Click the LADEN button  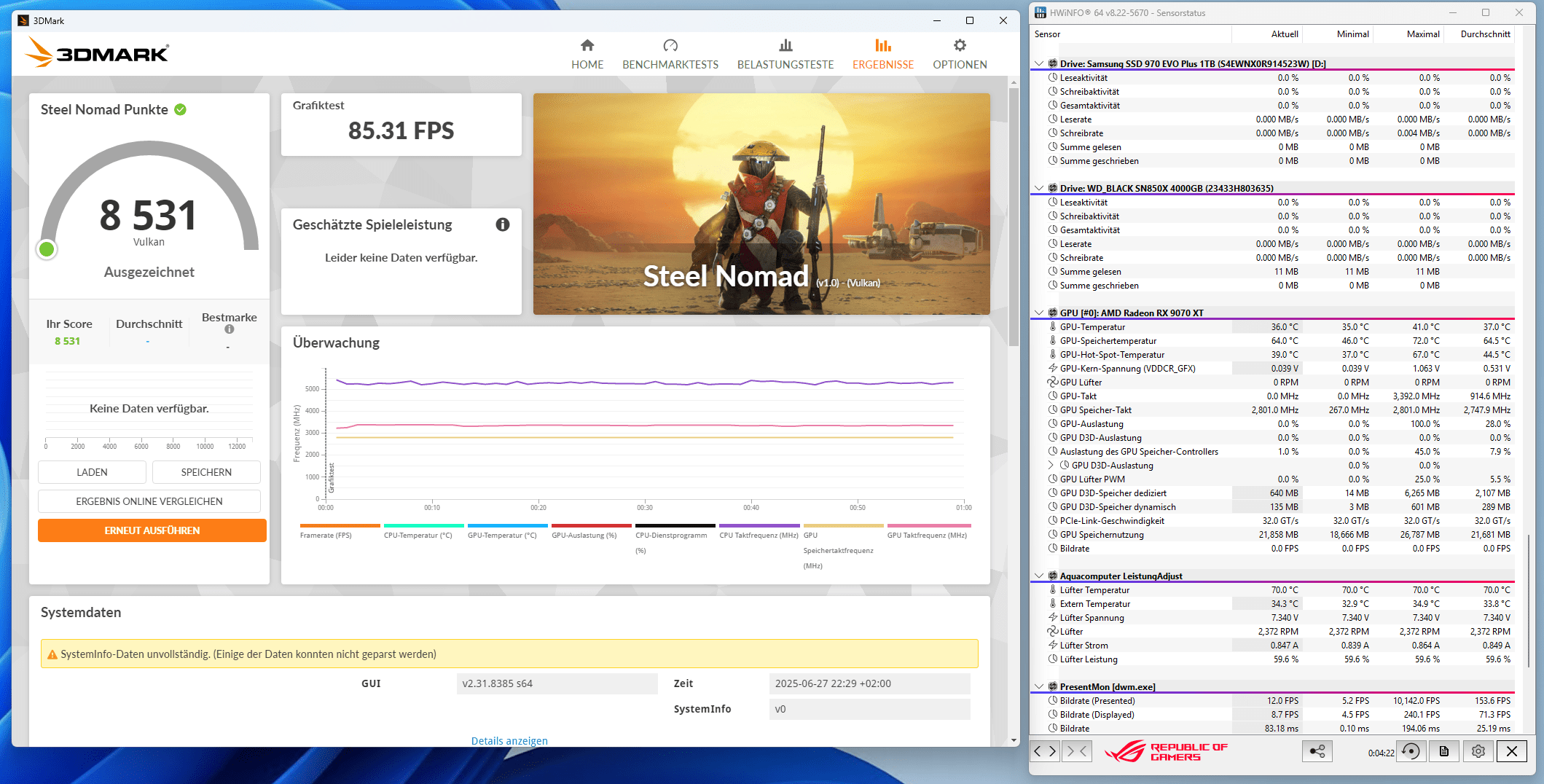(x=92, y=472)
